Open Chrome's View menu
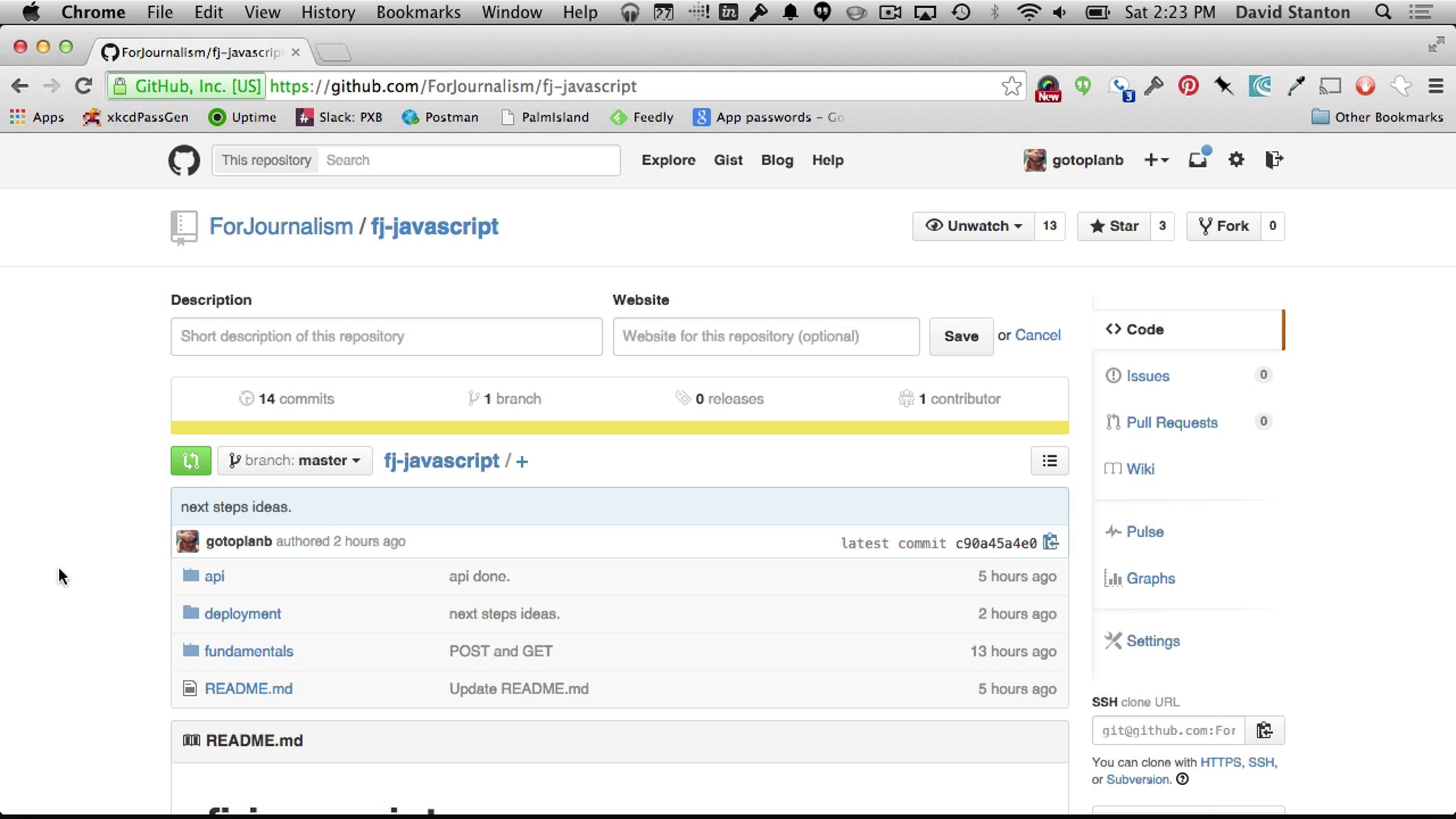 point(262,12)
